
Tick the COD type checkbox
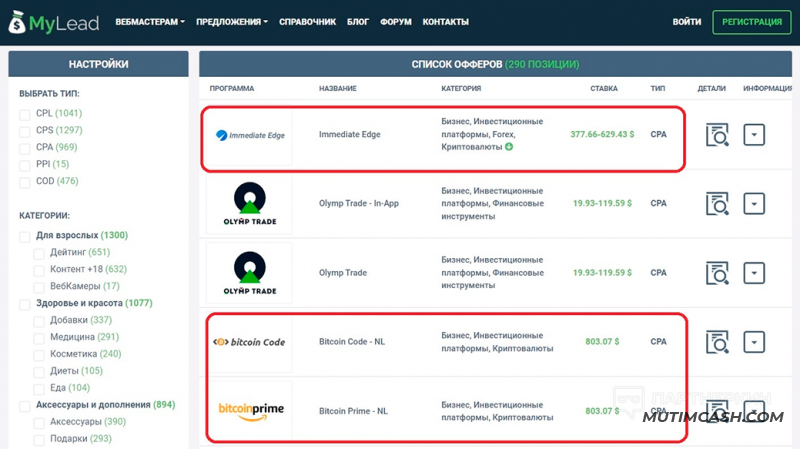tap(24, 182)
